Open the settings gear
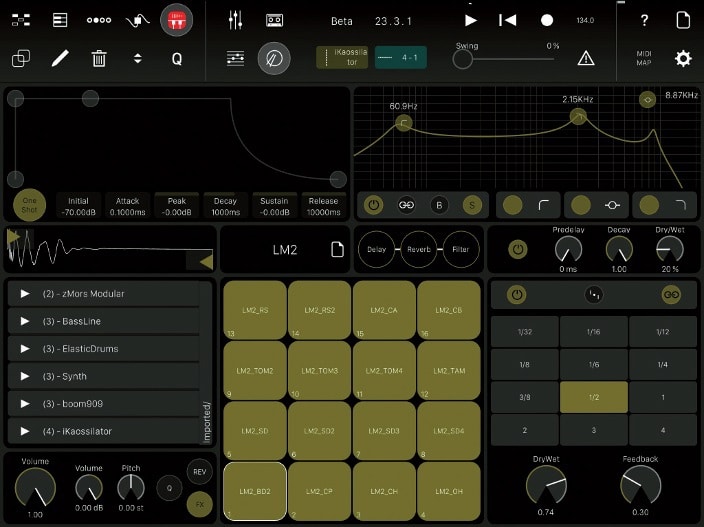The height and width of the screenshot is (527, 704). click(683, 58)
